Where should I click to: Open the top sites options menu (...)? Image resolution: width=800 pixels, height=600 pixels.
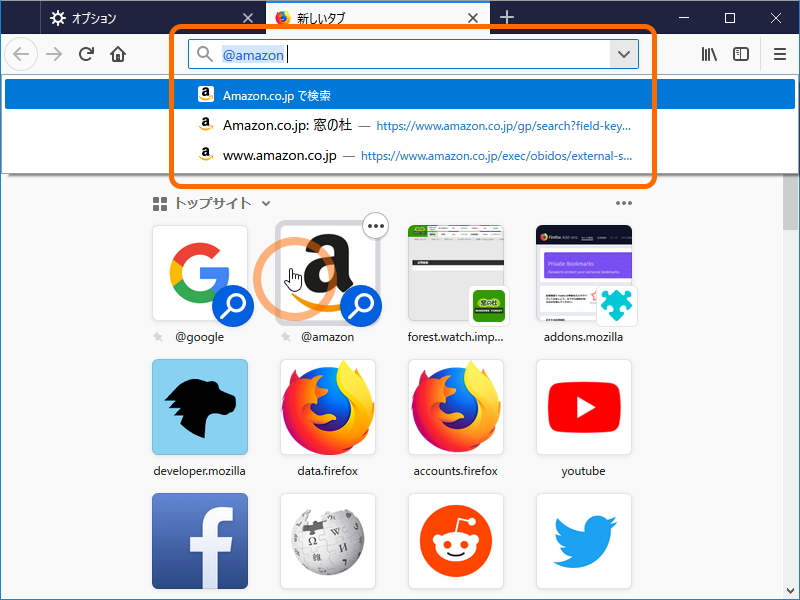point(624,202)
